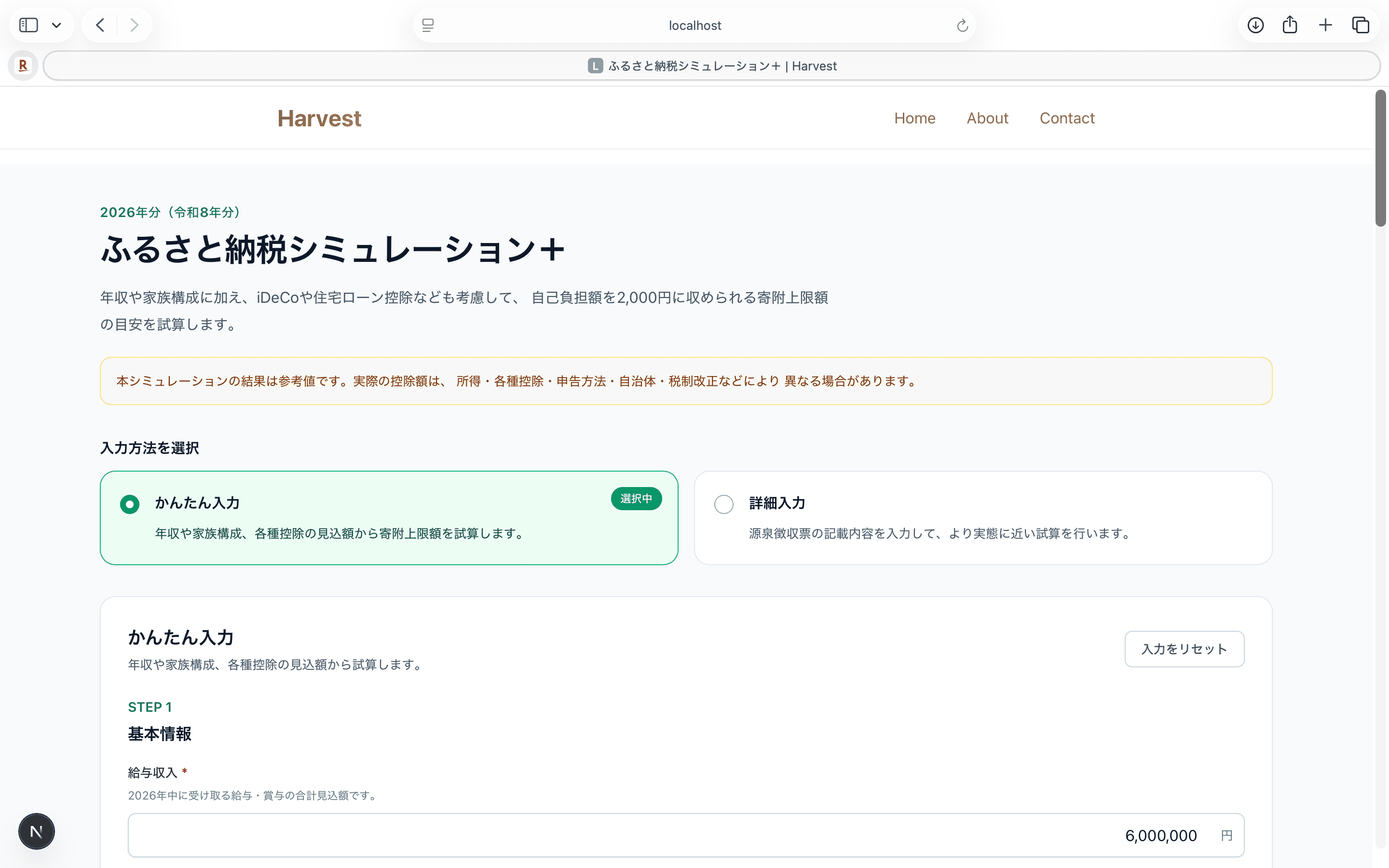Open a new tab with the plus icon

(x=1325, y=25)
